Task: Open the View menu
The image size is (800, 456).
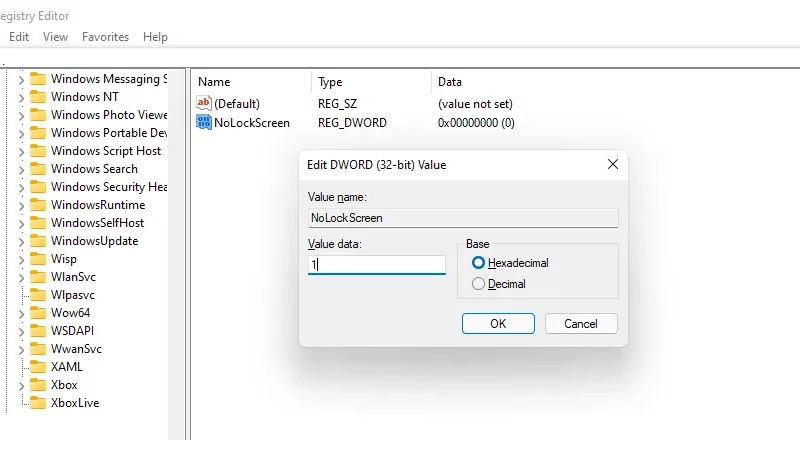Action: (x=55, y=37)
